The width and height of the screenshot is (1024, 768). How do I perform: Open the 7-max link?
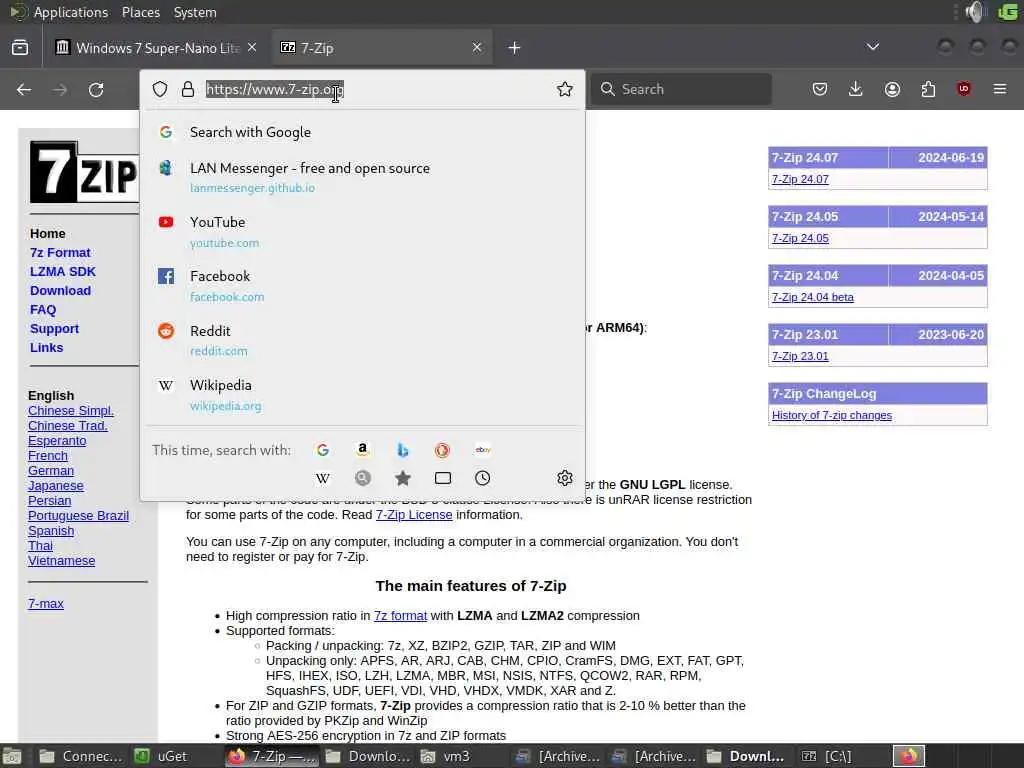pyautogui.click(x=46, y=604)
